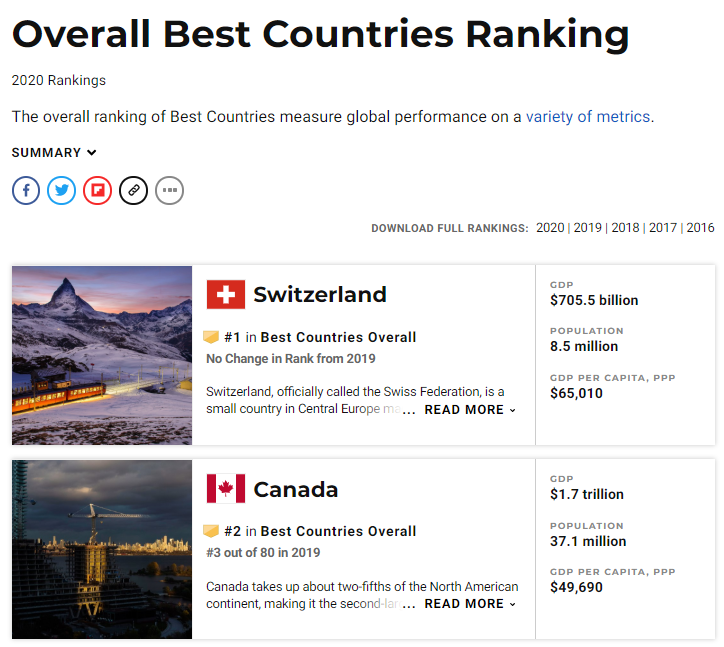Expand Switzerland's READ MORE description

[x=470, y=410]
